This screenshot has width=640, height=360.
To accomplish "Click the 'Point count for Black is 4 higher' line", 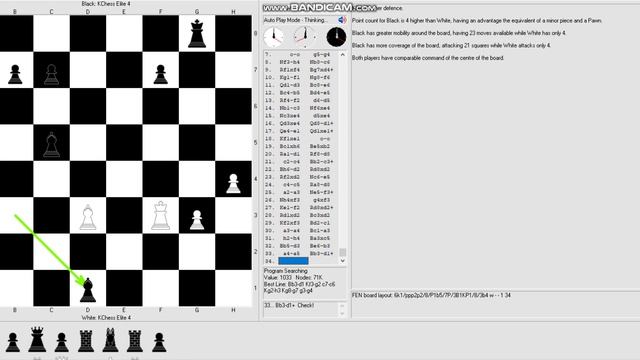I will tap(477, 20).
